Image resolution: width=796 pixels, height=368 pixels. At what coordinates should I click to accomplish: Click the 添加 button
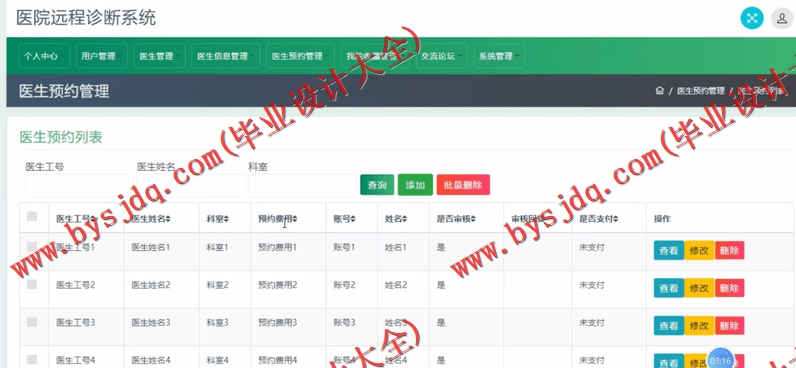point(415,185)
